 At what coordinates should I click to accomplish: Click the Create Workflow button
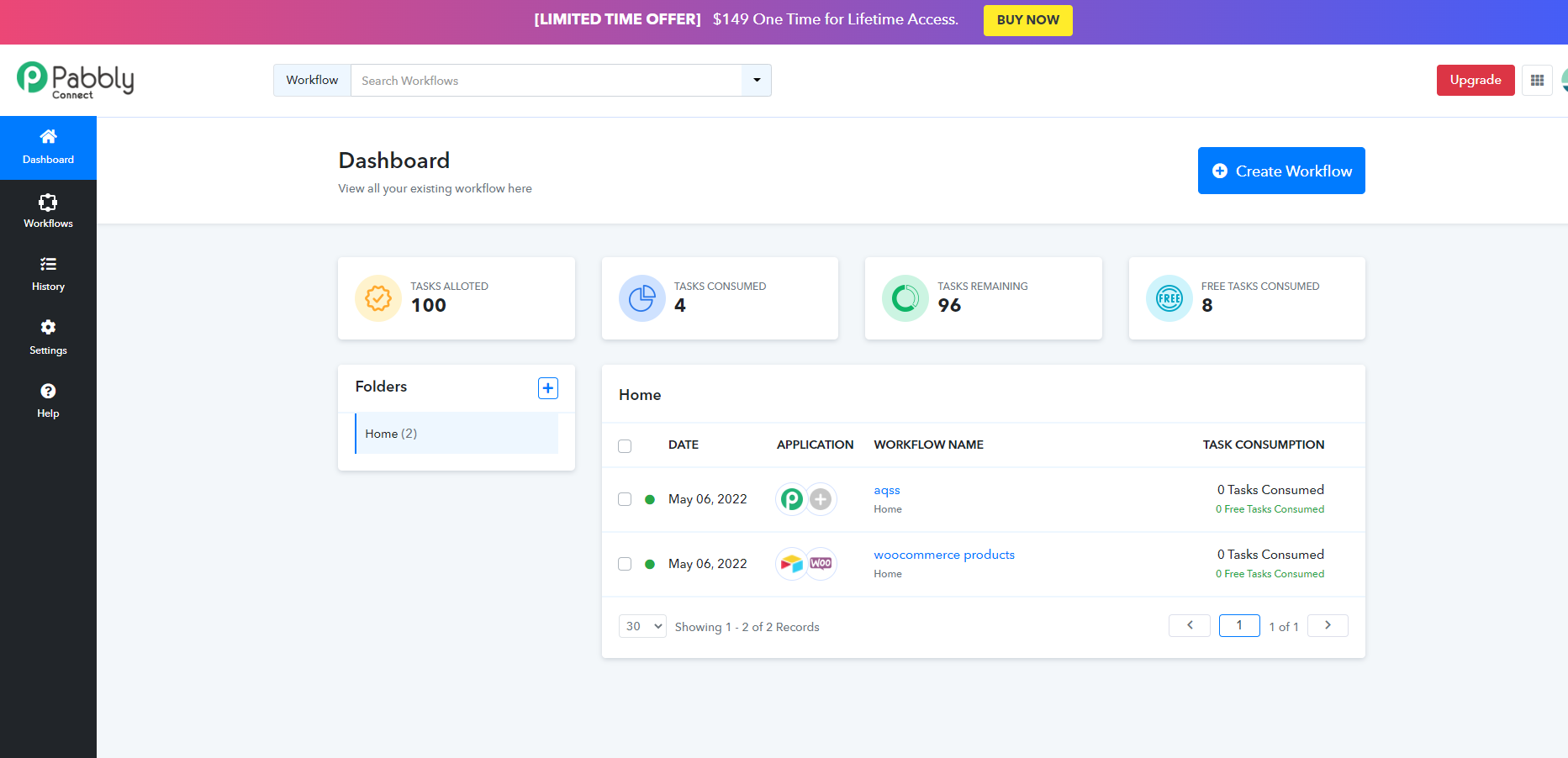pos(1281,171)
